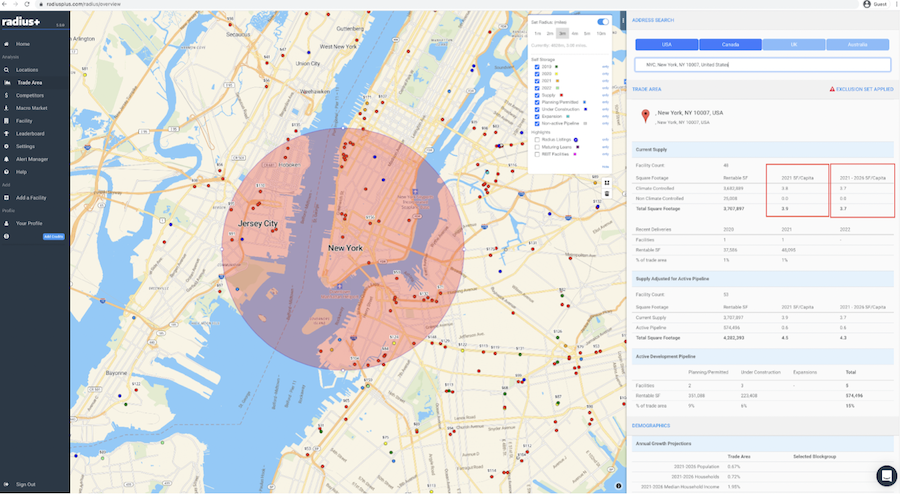The height and width of the screenshot is (494, 900).
Task: Check the Maturing Loans checkbox
Action: pos(537,147)
